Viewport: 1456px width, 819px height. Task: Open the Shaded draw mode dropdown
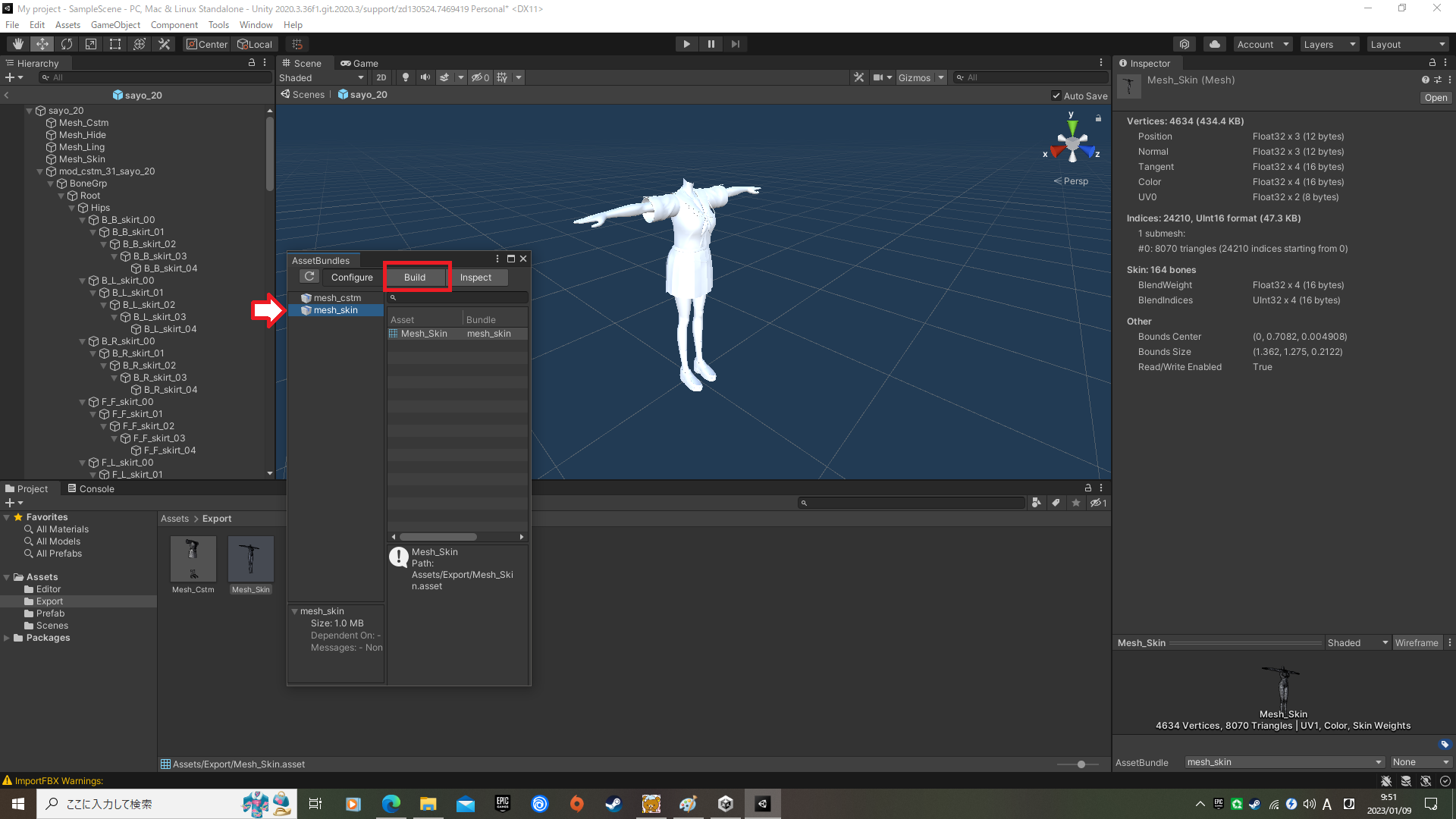pos(322,77)
